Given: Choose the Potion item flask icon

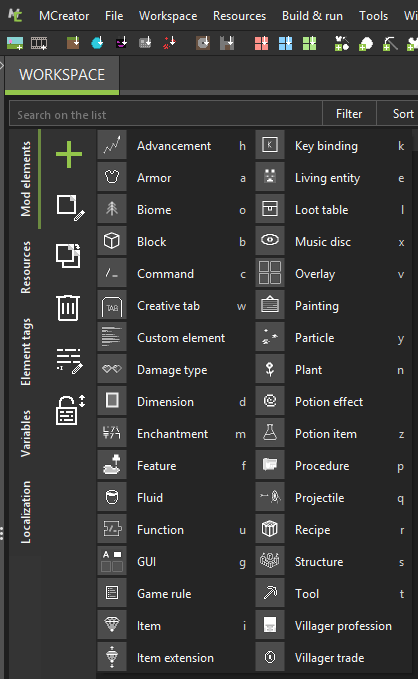Looking at the screenshot, I should coord(270,433).
